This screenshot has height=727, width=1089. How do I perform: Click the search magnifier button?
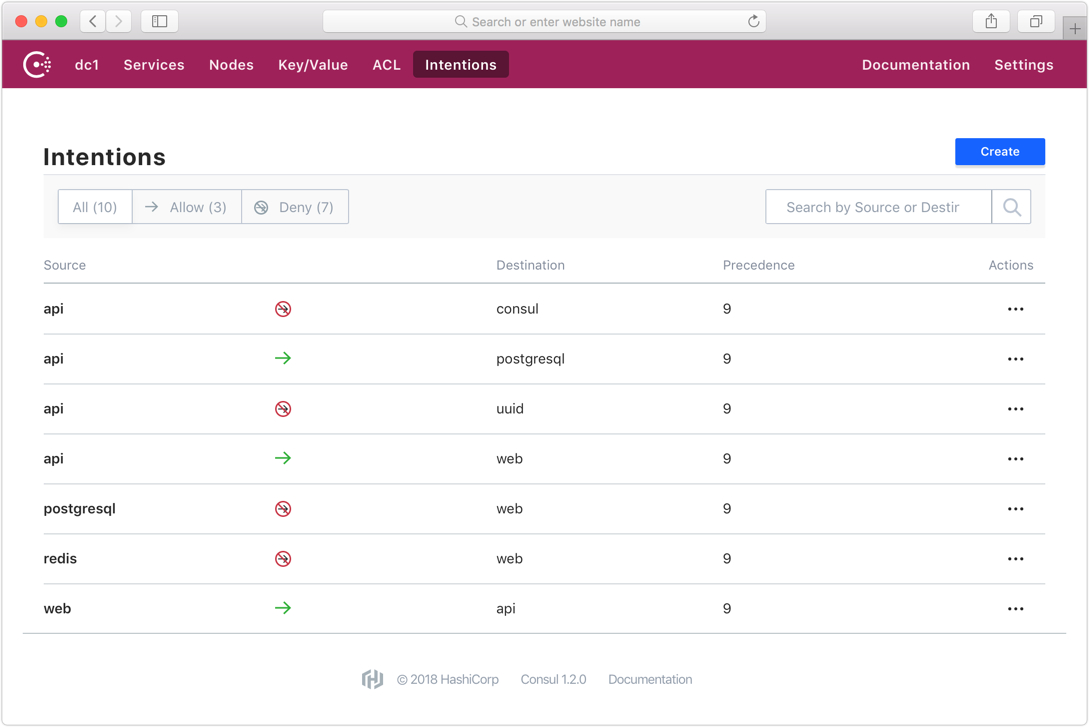pos(1011,207)
